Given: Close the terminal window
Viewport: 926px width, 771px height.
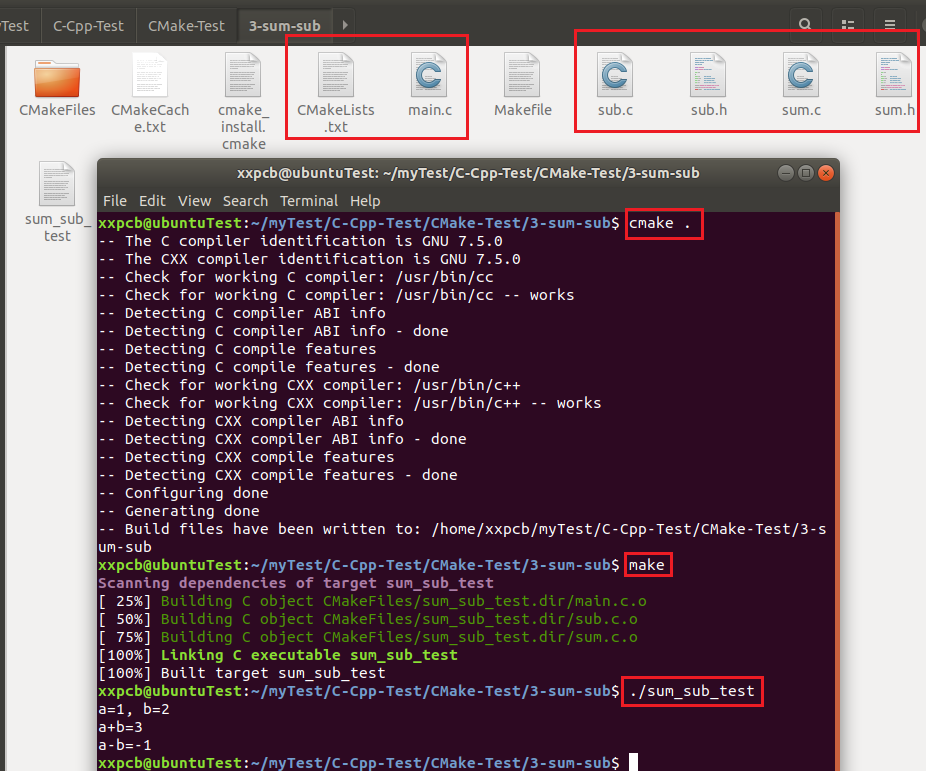Looking at the screenshot, I should click(826, 173).
